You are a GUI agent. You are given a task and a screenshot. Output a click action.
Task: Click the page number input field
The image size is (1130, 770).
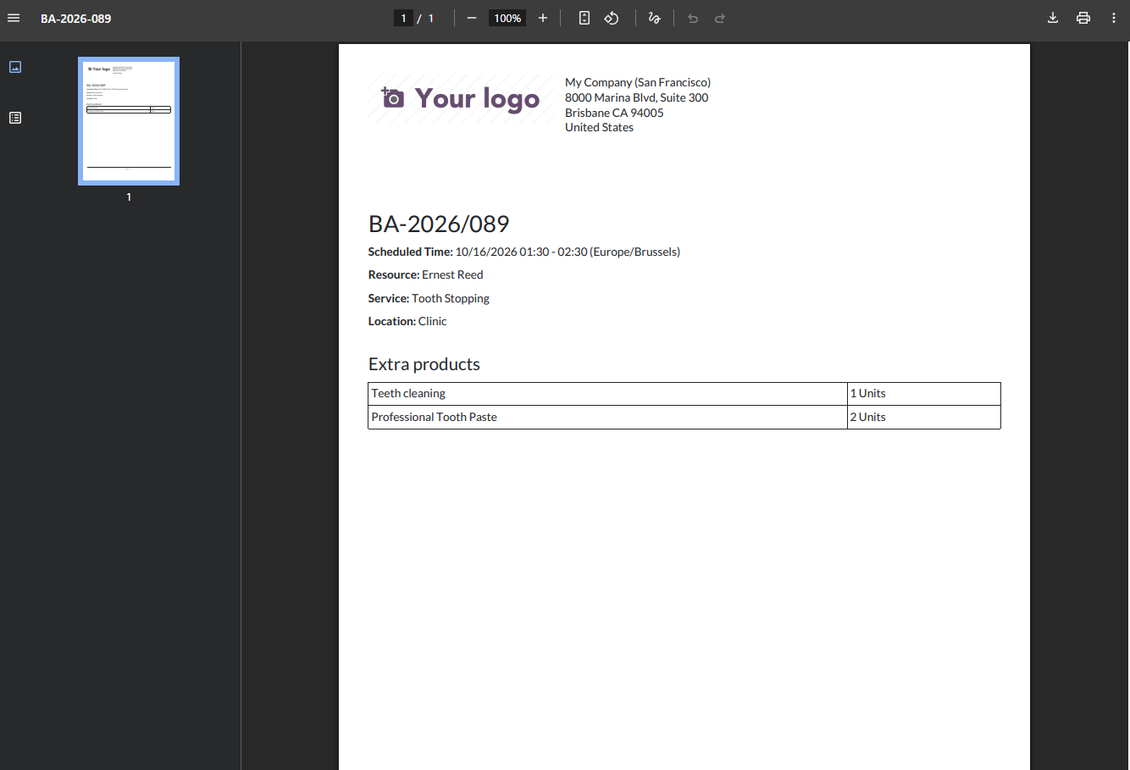point(403,18)
